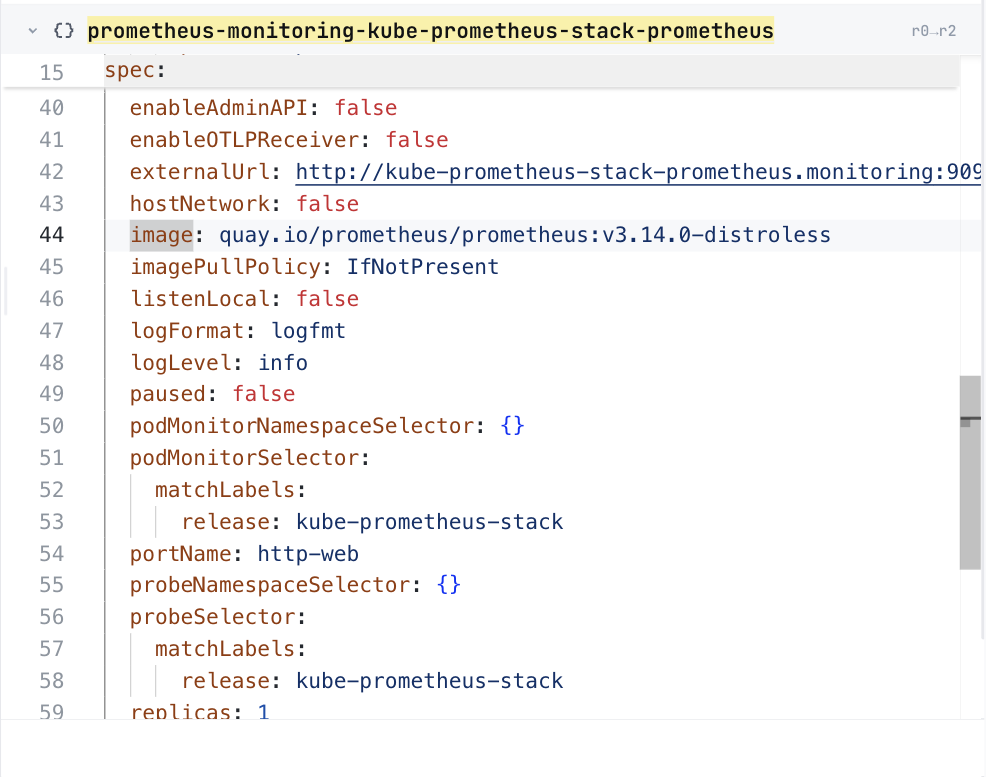The image size is (986, 777).
Task: Click the curly braces resource type icon
Action: (x=64, y=30)
